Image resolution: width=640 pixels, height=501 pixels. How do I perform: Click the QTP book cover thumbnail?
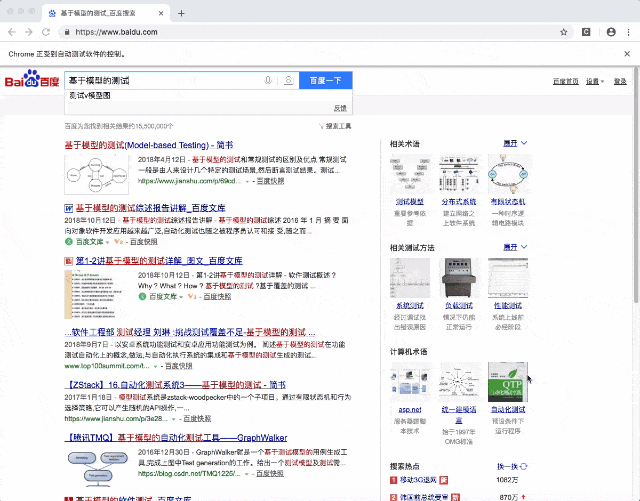pos(508,382)
